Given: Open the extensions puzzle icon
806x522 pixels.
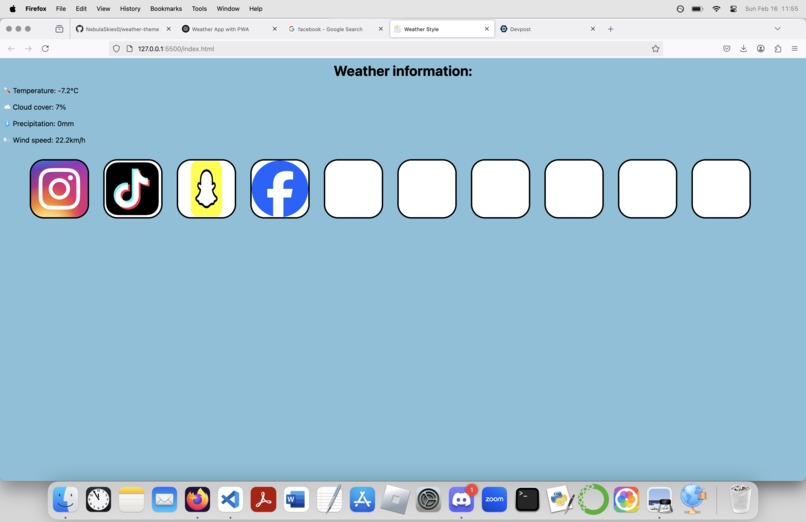Looking at the screenshot, I should [778, 48].
